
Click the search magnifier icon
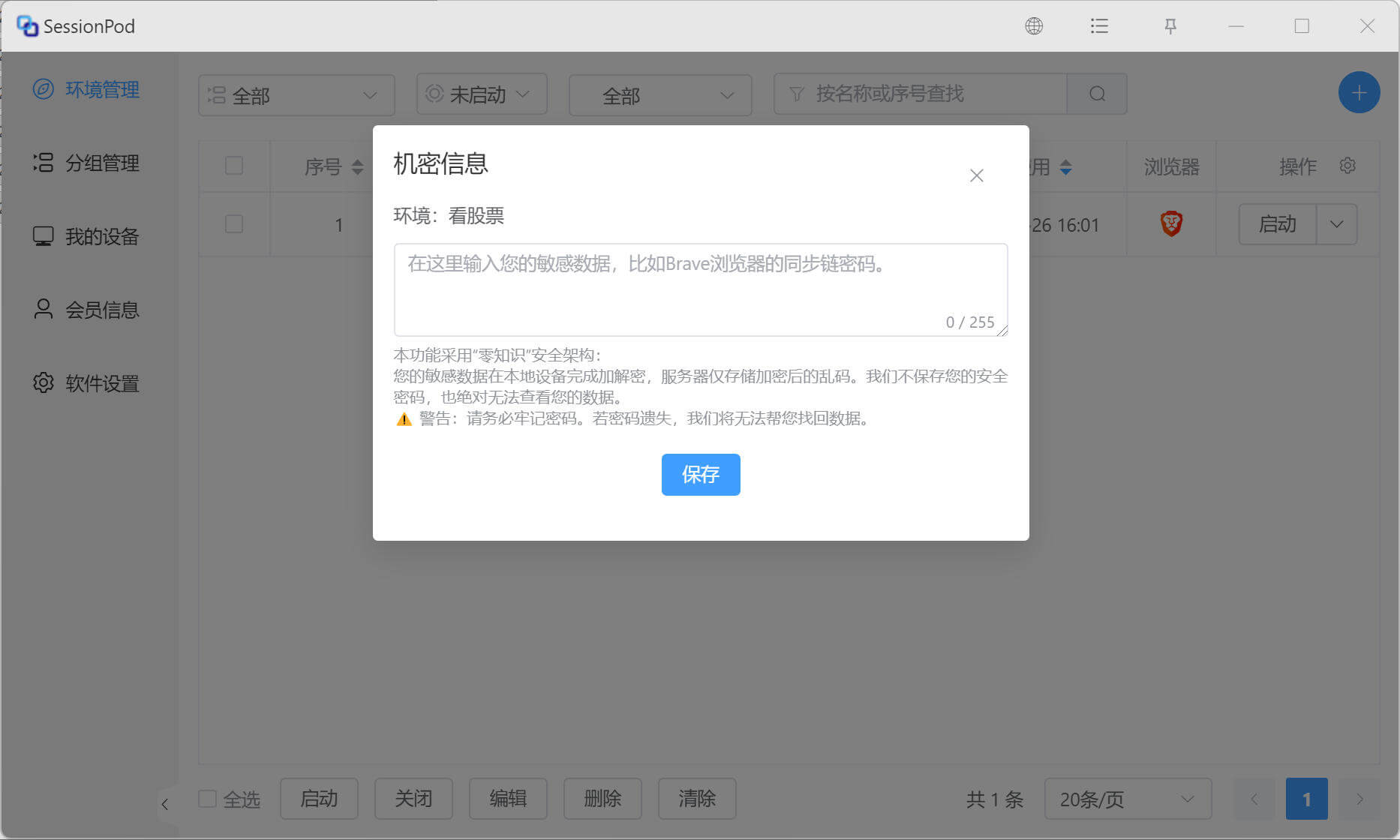[x=1097, y=94]
